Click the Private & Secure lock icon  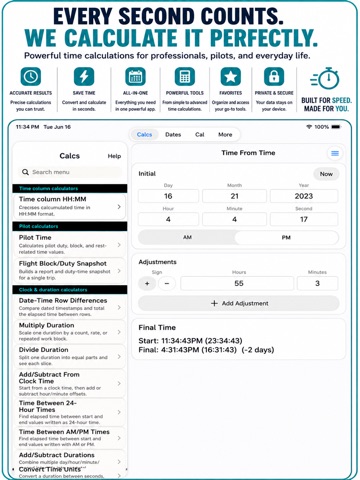pyautogui.click(x=274, y=76)
